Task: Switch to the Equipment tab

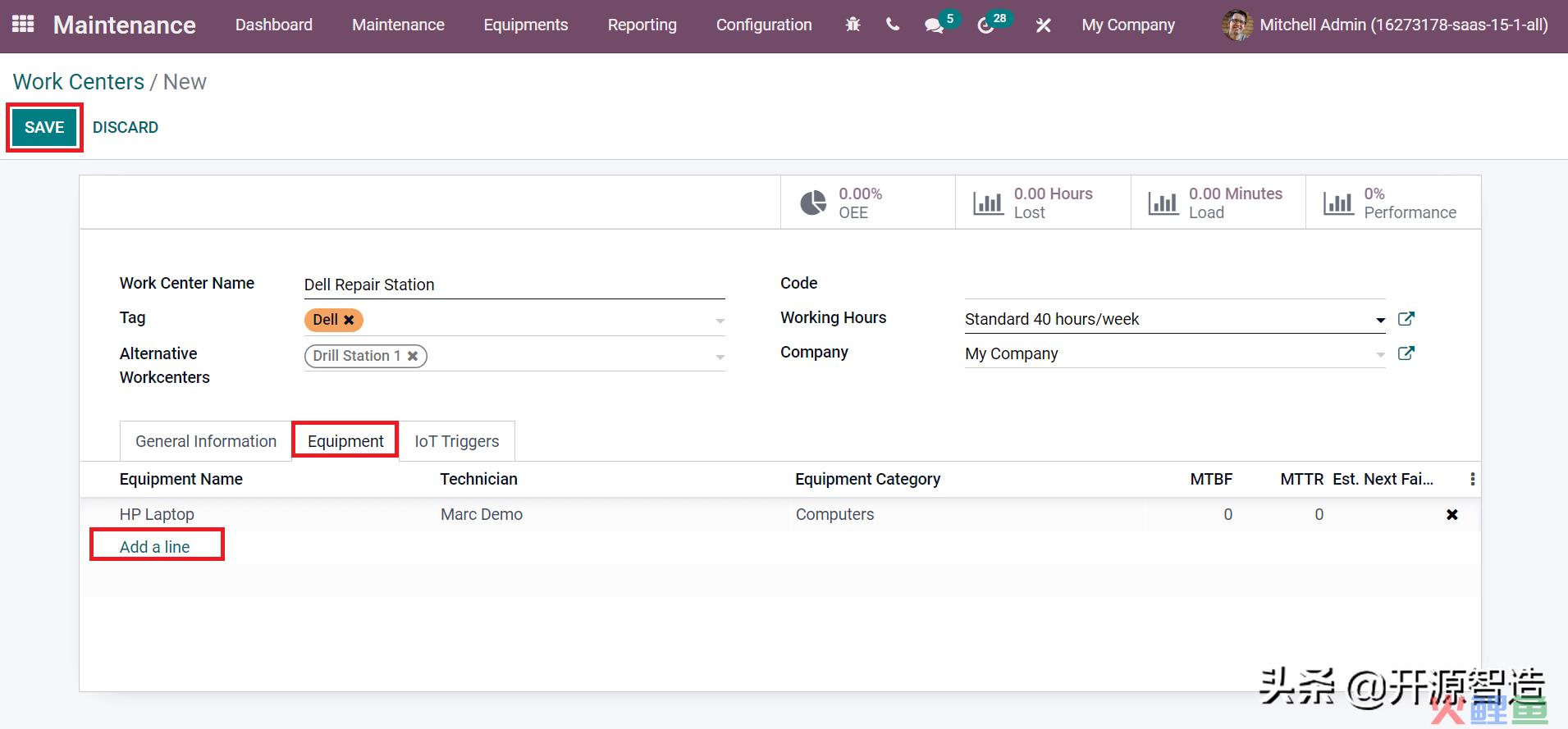Action: (345, 441)
